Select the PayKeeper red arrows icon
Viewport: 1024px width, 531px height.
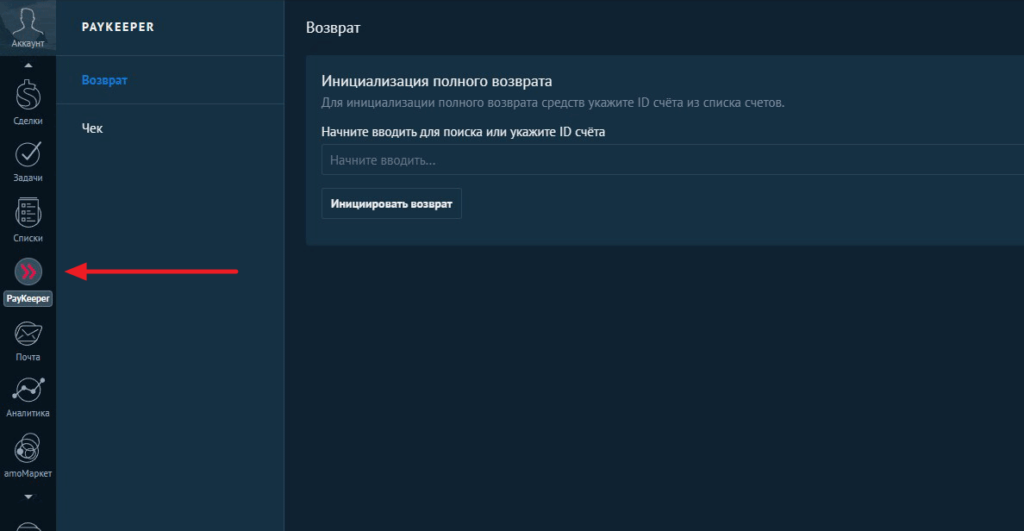[28, 271]
